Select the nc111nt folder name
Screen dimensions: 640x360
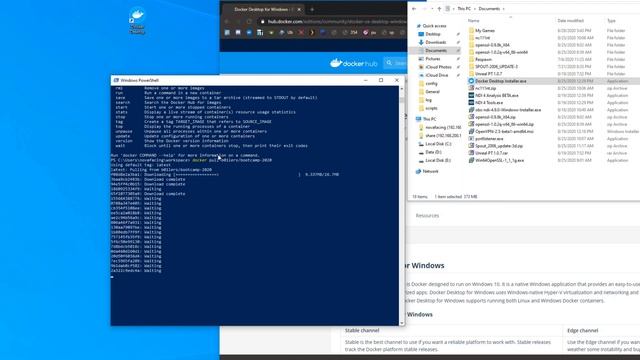click(x=482, y=38)
